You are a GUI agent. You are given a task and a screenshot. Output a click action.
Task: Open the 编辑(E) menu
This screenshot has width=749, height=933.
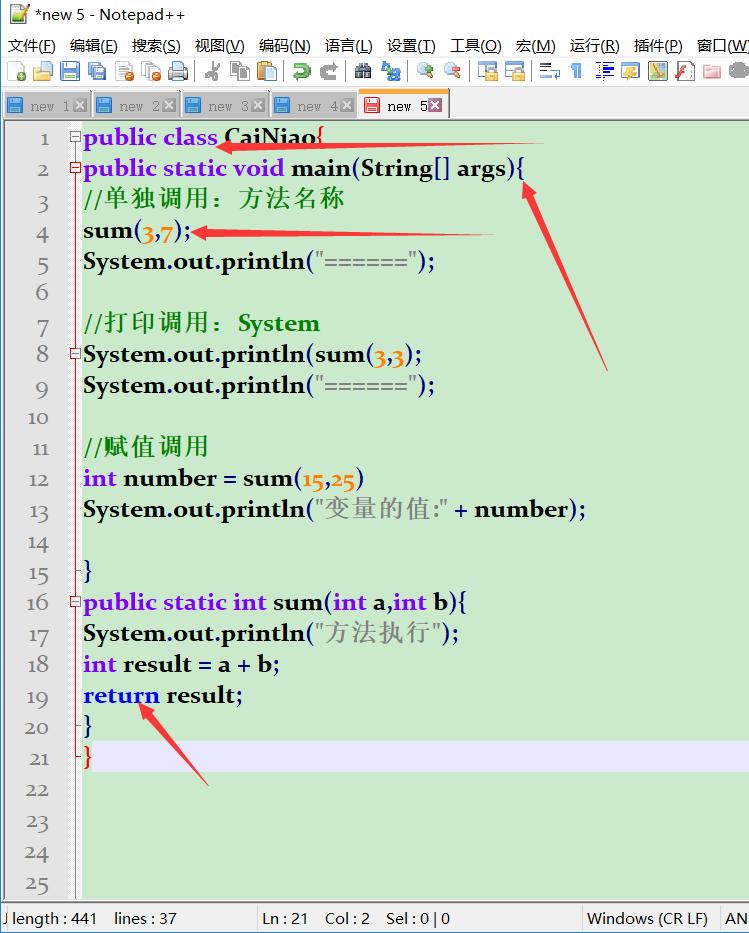click(93, 46)
